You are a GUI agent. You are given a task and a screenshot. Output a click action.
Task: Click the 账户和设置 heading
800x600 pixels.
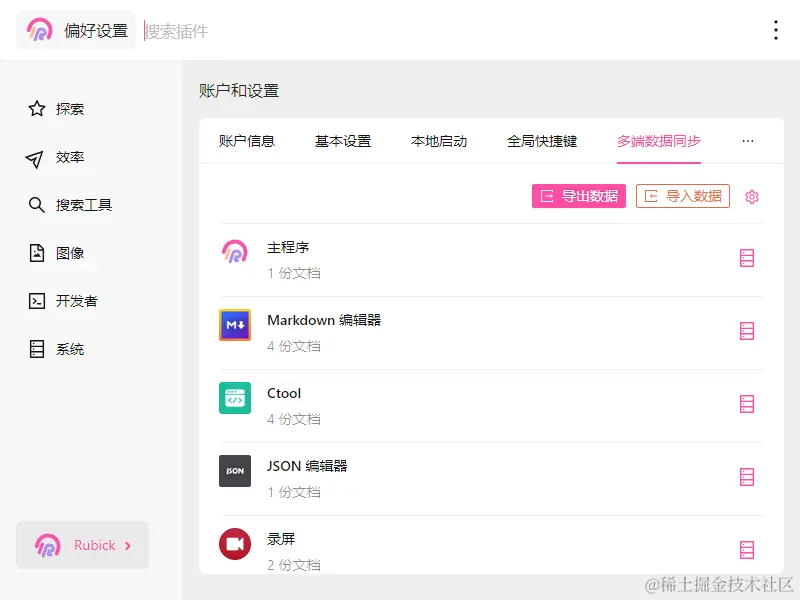(239, 91)
